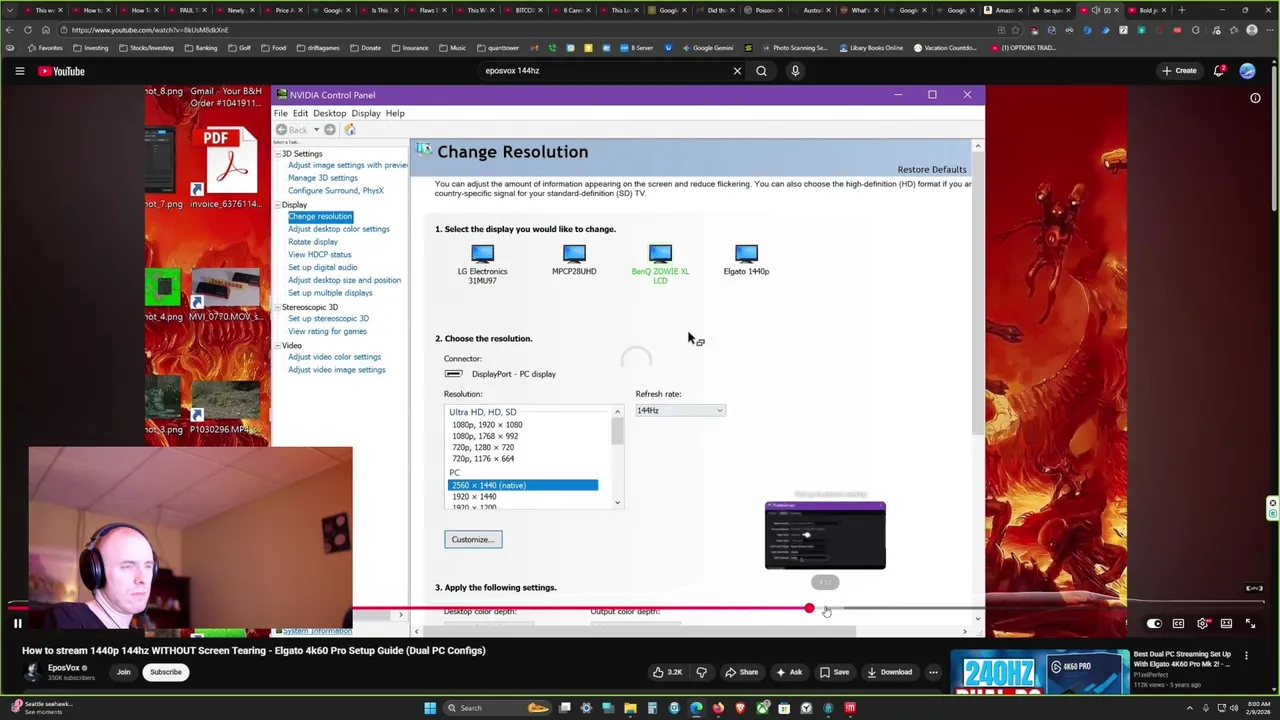Open Display menu in NVIDIA Control Panel video
1280x720 pixels.
pos(366,113)
